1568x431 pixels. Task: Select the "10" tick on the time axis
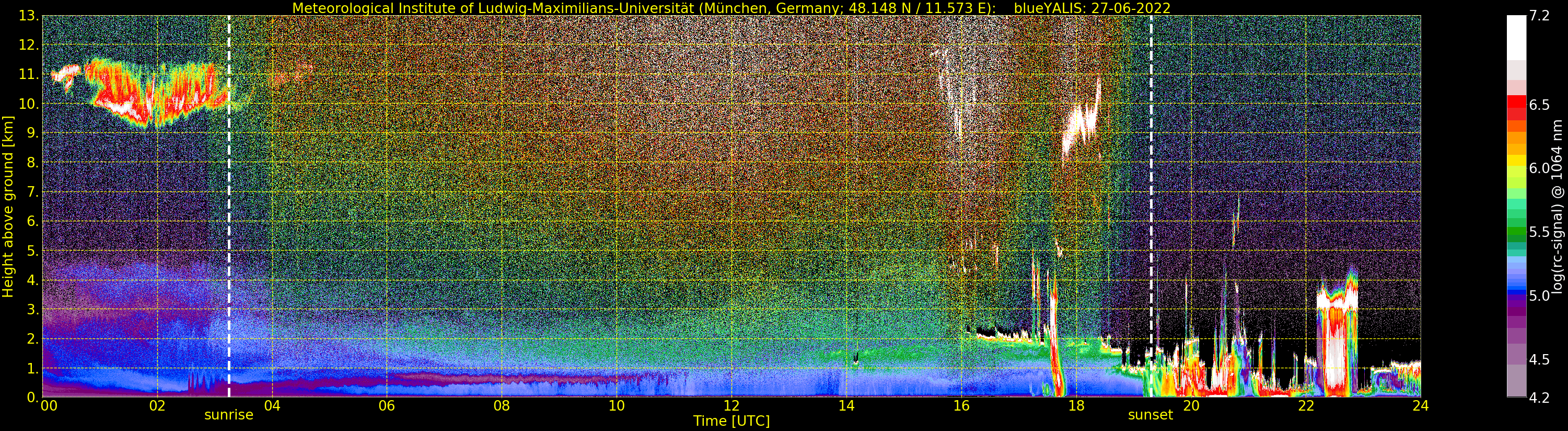click(x=617, y=406)
